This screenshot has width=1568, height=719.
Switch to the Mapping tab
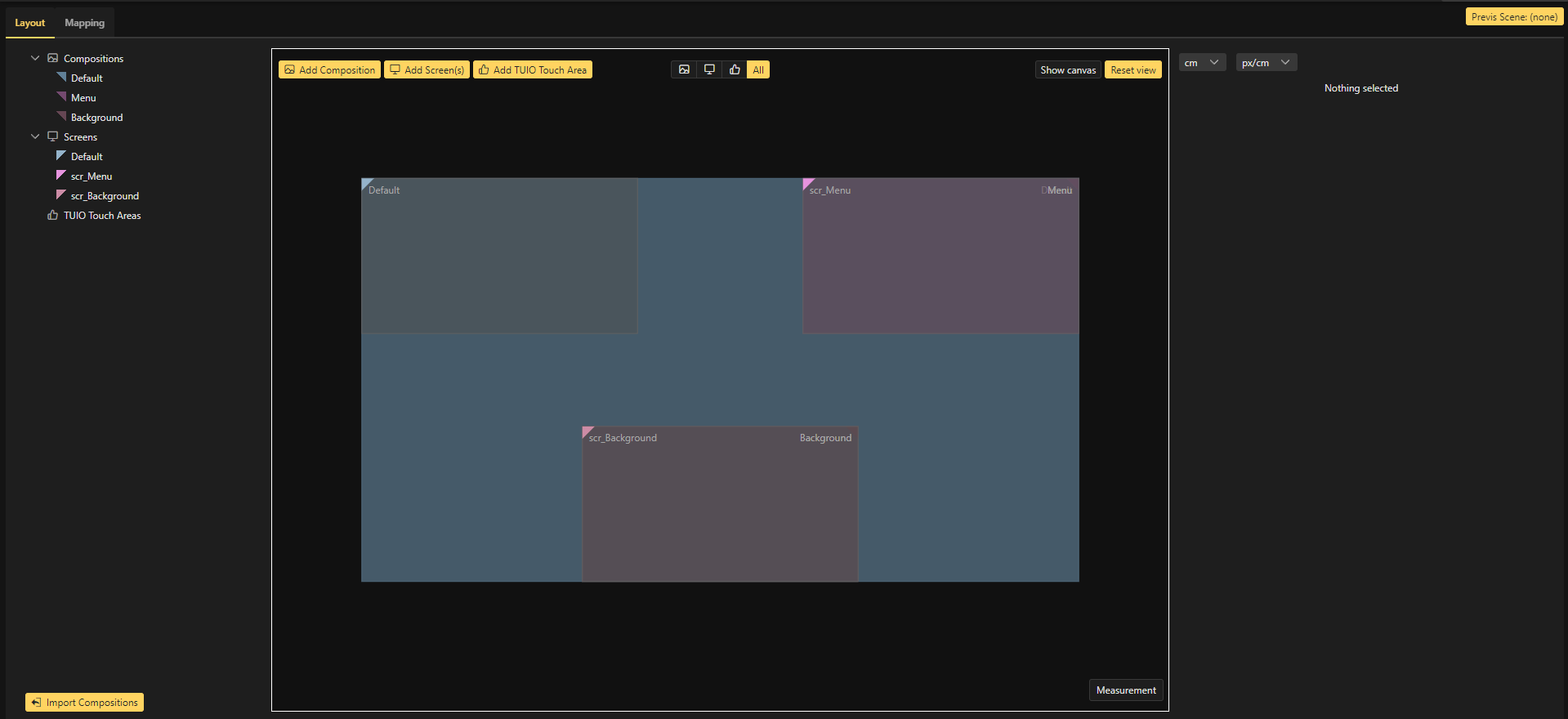85,23
